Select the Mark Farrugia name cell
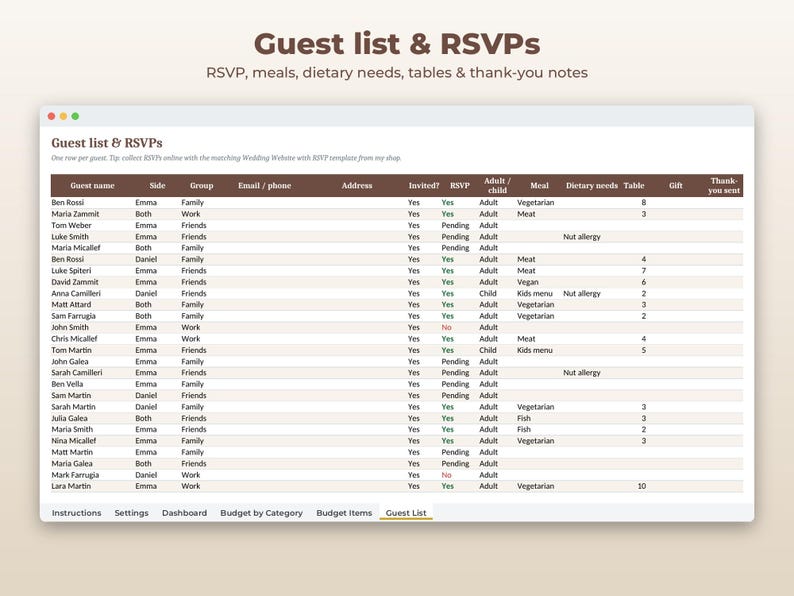Image resolution: width=794 pixels, height=596 pixels. (75, 475)
